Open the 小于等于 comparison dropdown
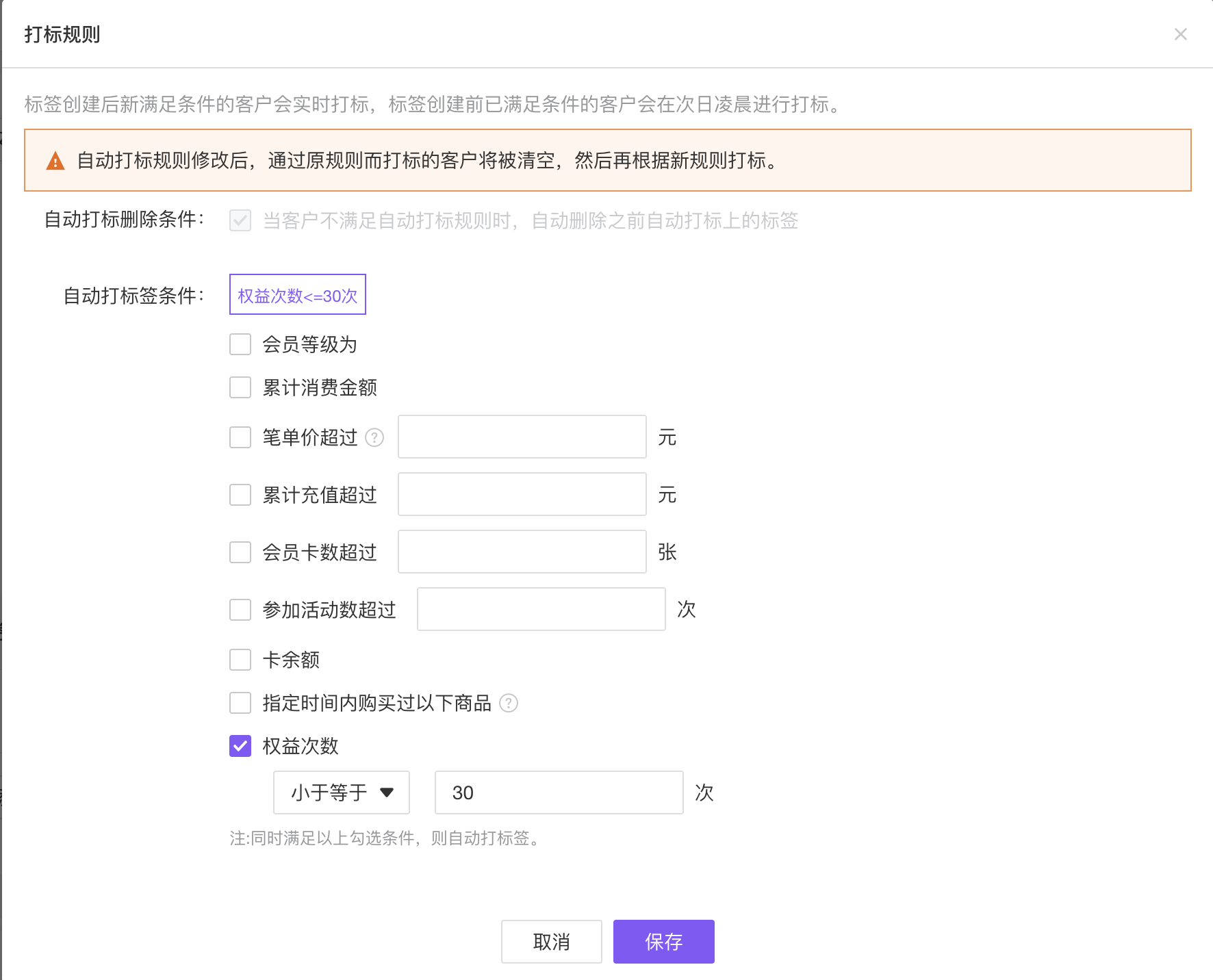The height and width of the screenshot is (980, 1213). coord(341,792)
